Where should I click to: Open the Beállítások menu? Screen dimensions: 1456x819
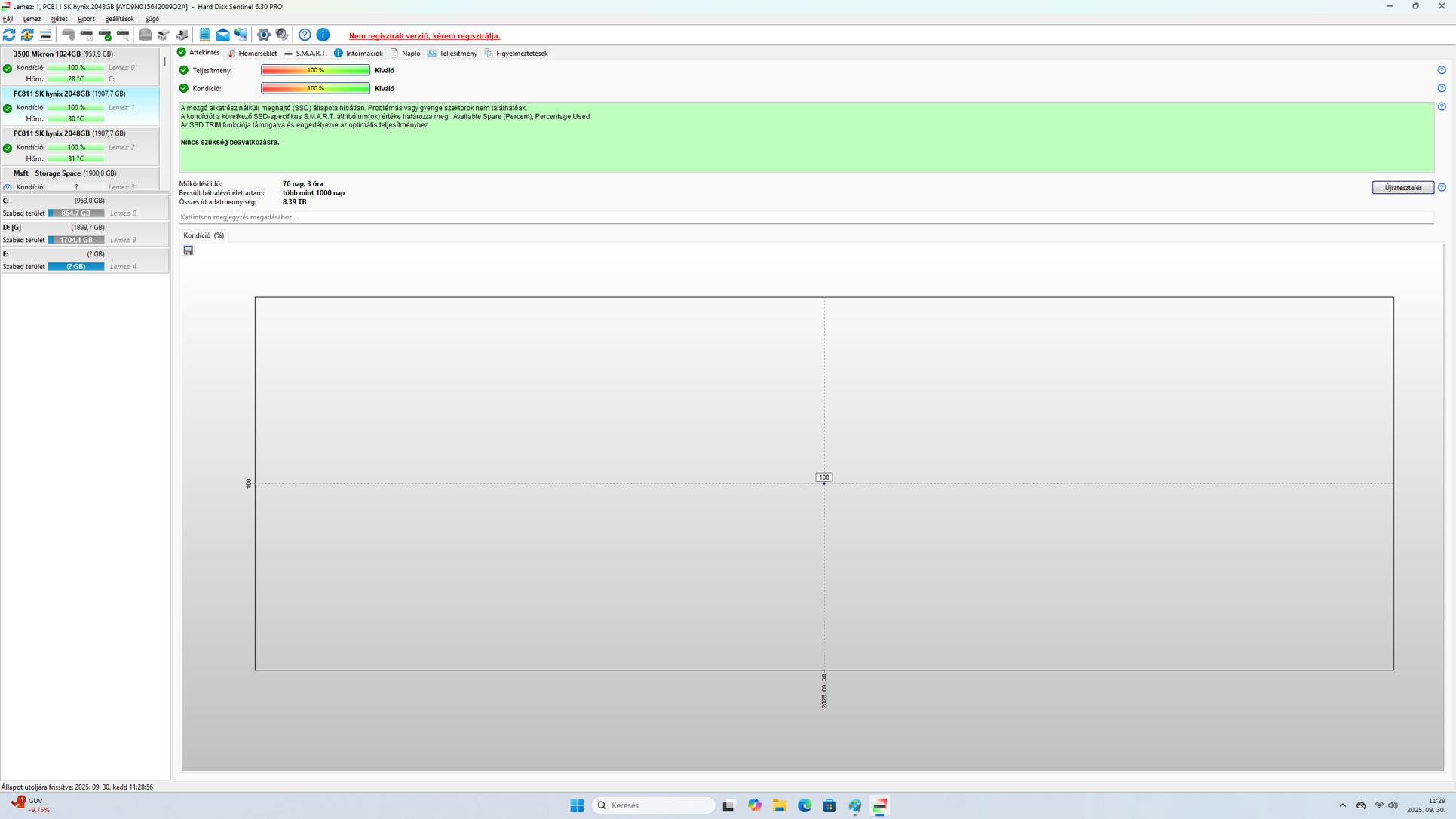click(x=119, y=19)
